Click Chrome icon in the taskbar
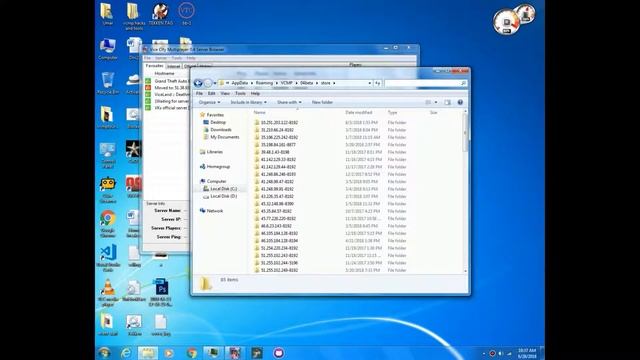This screenshot has width=640, height=360. 191,353
